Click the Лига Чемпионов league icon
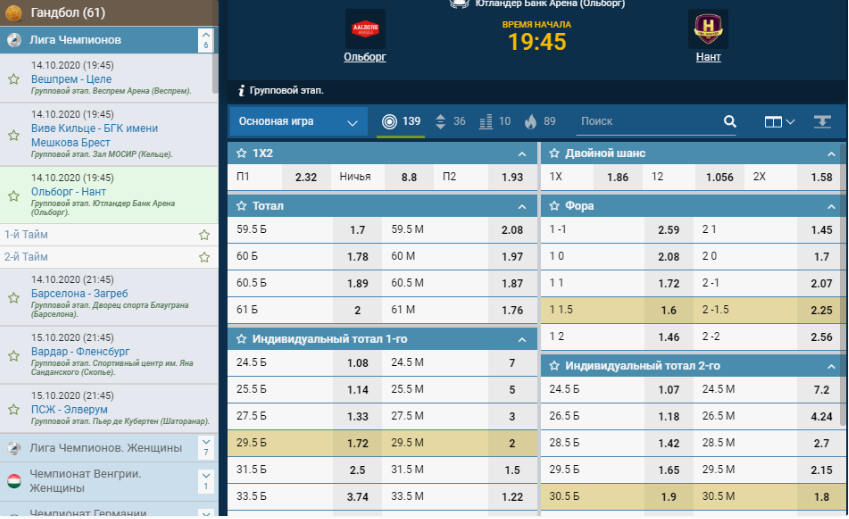 point(14,40)
